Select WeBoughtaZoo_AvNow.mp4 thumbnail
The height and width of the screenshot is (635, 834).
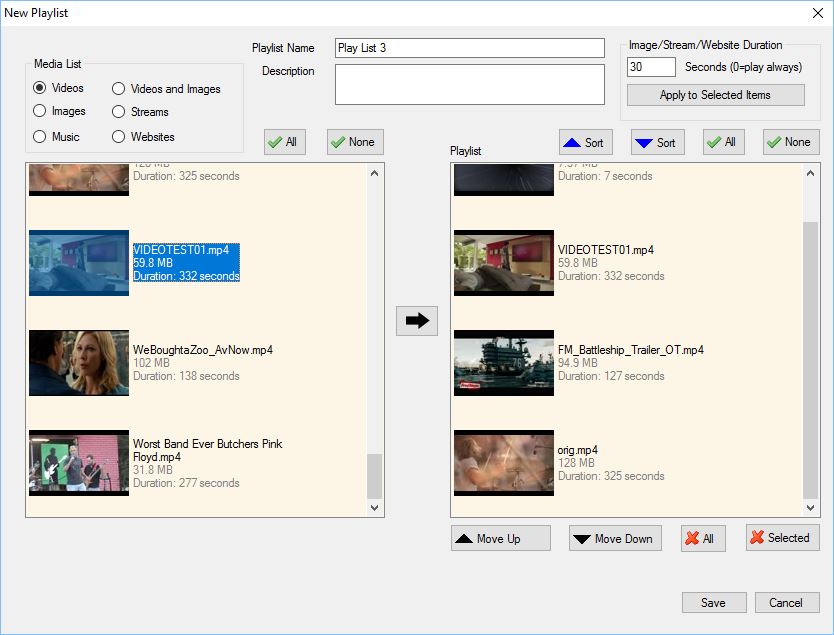point(79,363)
